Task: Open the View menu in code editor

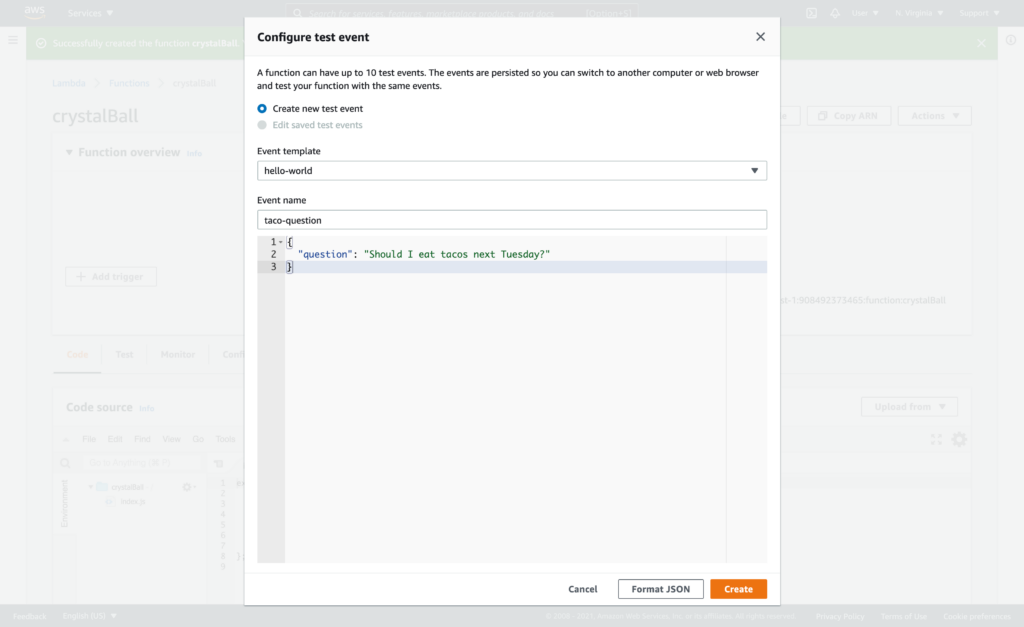Action: click(x=171, y=439)
